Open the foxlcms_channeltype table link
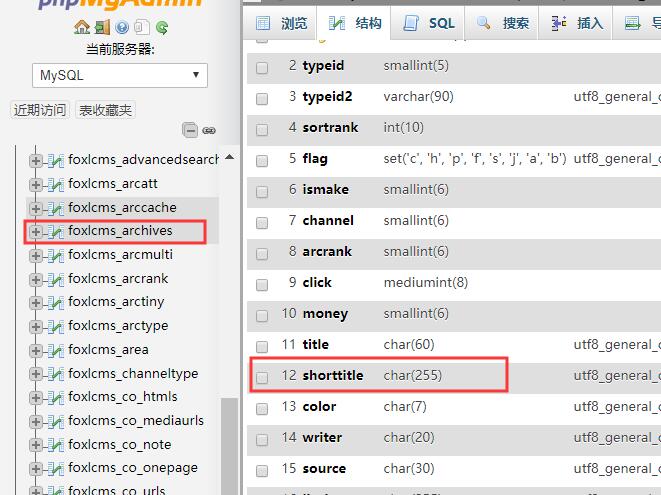This screenshot has height=495, width=661. pyautogui.click(x=133, y=374)
